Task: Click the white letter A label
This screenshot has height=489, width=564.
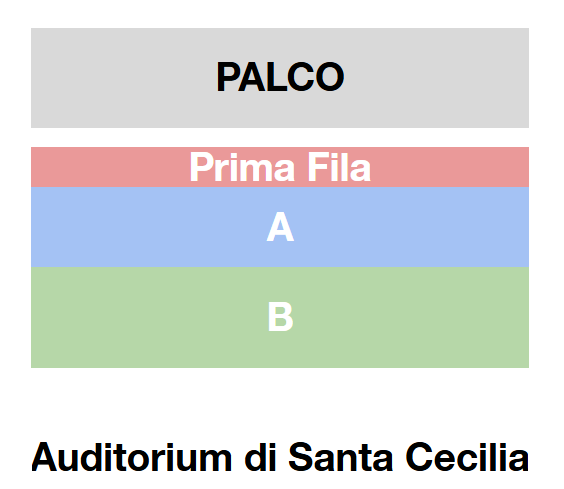Action: click(280, 227)
